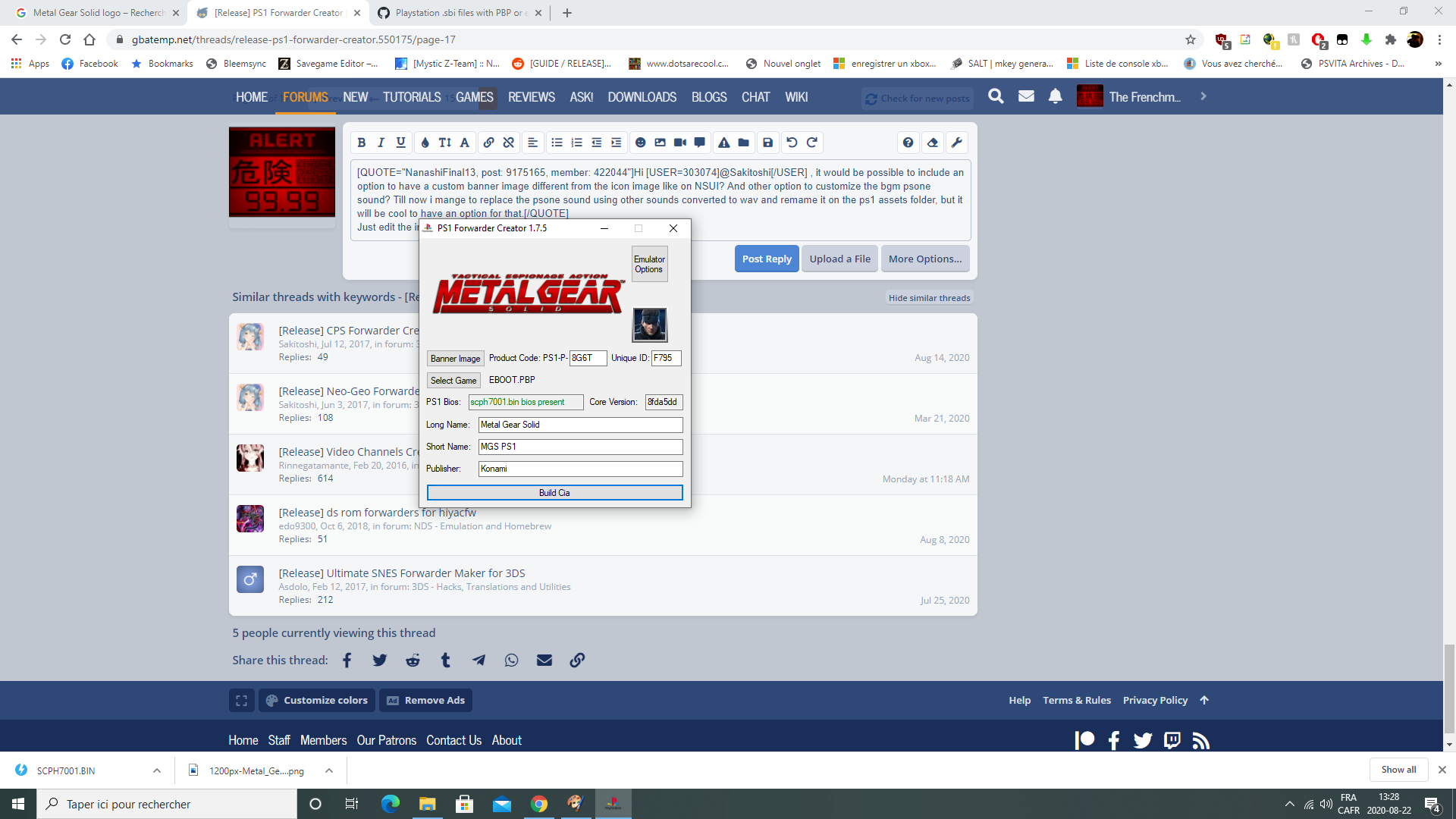
Task: Insert a link via chain icon
Action: (x=489, y=143)
